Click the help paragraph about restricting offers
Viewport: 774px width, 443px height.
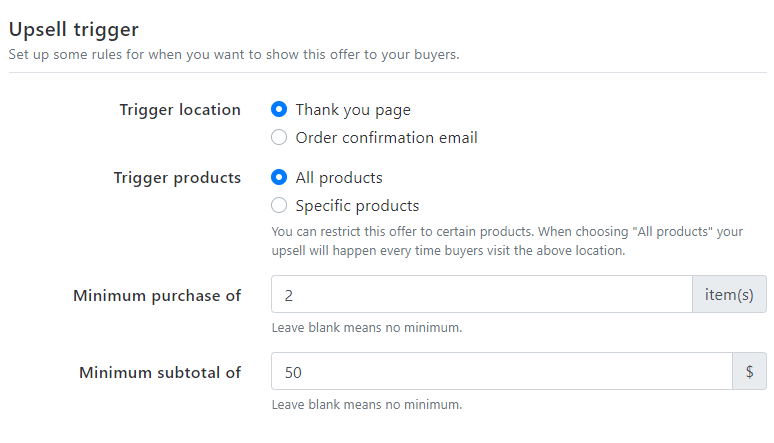507,241
